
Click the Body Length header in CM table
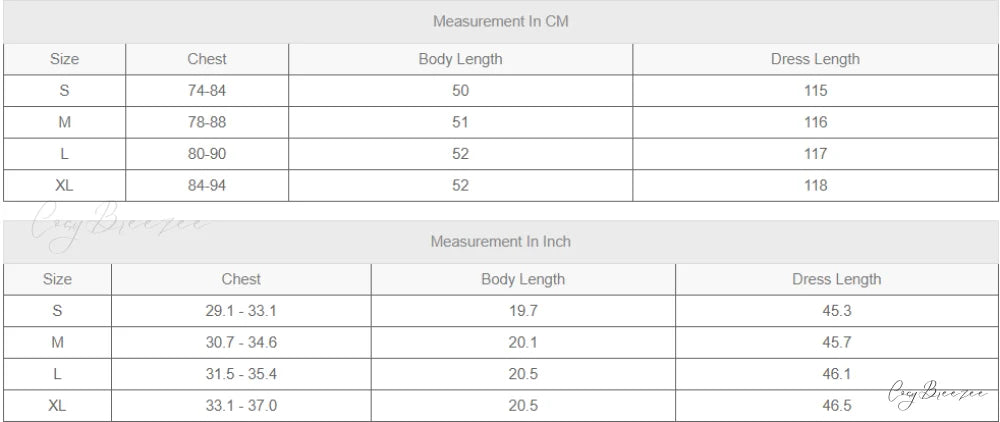point(460,59)
